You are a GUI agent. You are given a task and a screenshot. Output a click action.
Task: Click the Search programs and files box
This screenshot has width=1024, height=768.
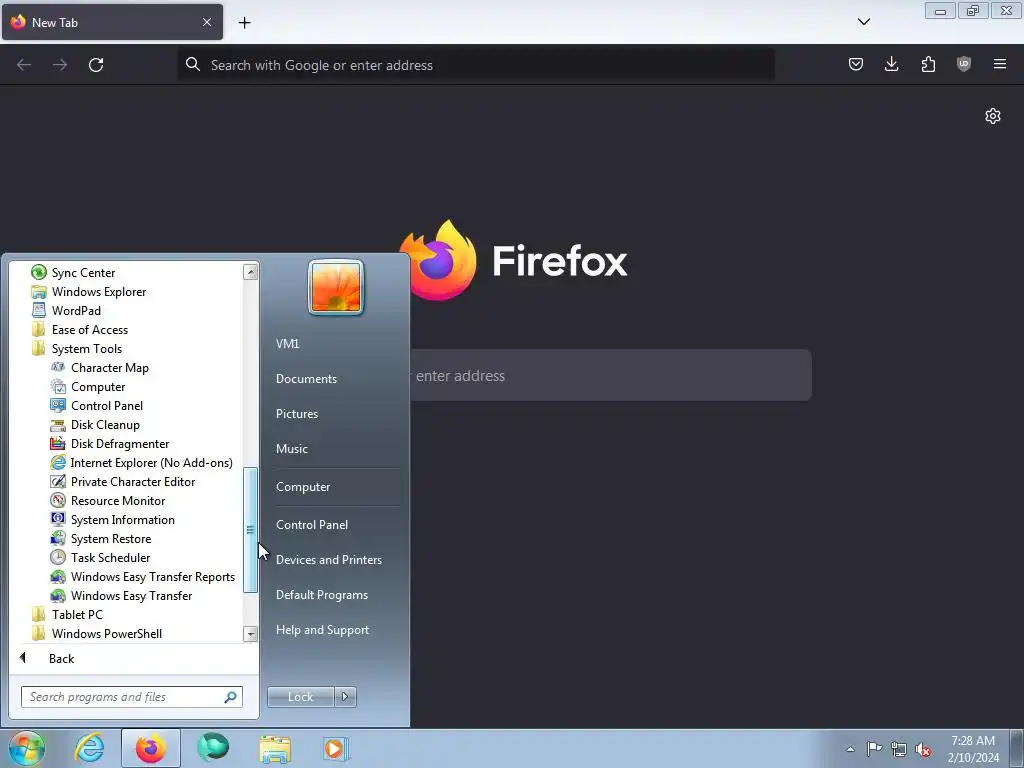coord(131,697)
